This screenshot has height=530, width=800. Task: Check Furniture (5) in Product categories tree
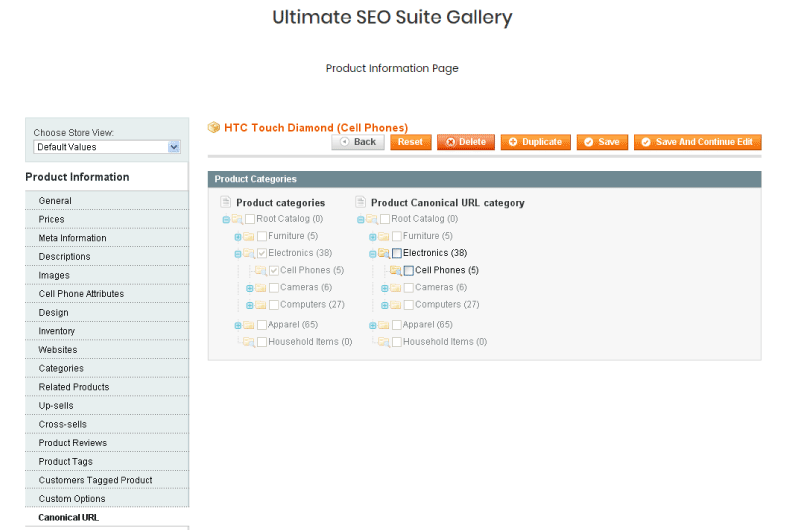click(262, 236)
